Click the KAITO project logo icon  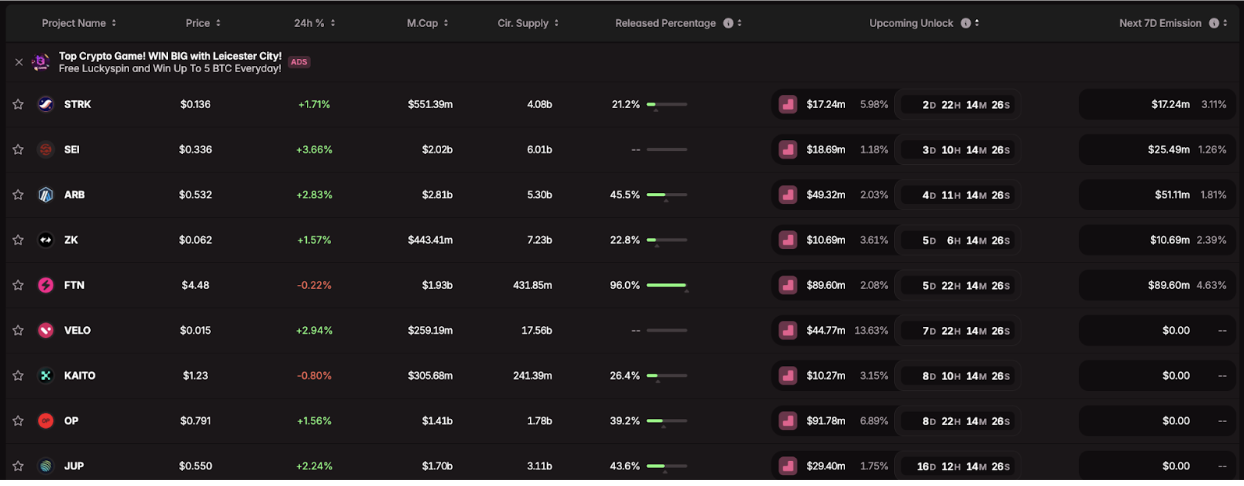coord(46,376)
